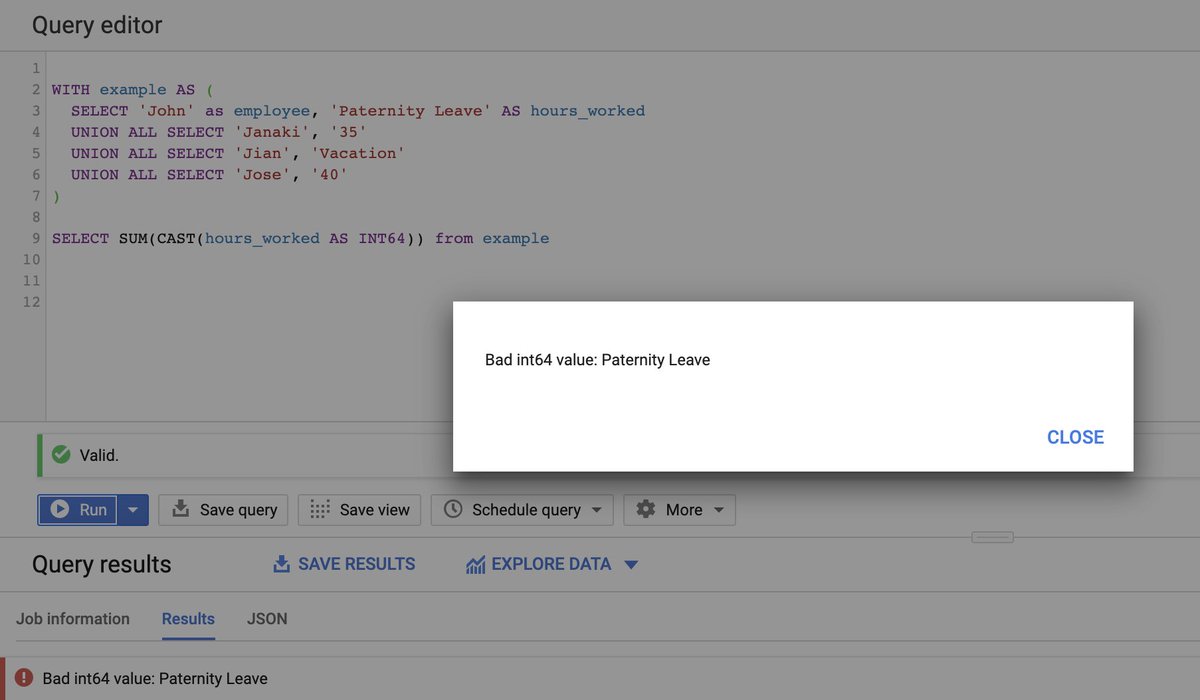The height and width of the screenshot is (700, 1200).
Task: Open the More options dropdown
Action: (x=679, y=510)
